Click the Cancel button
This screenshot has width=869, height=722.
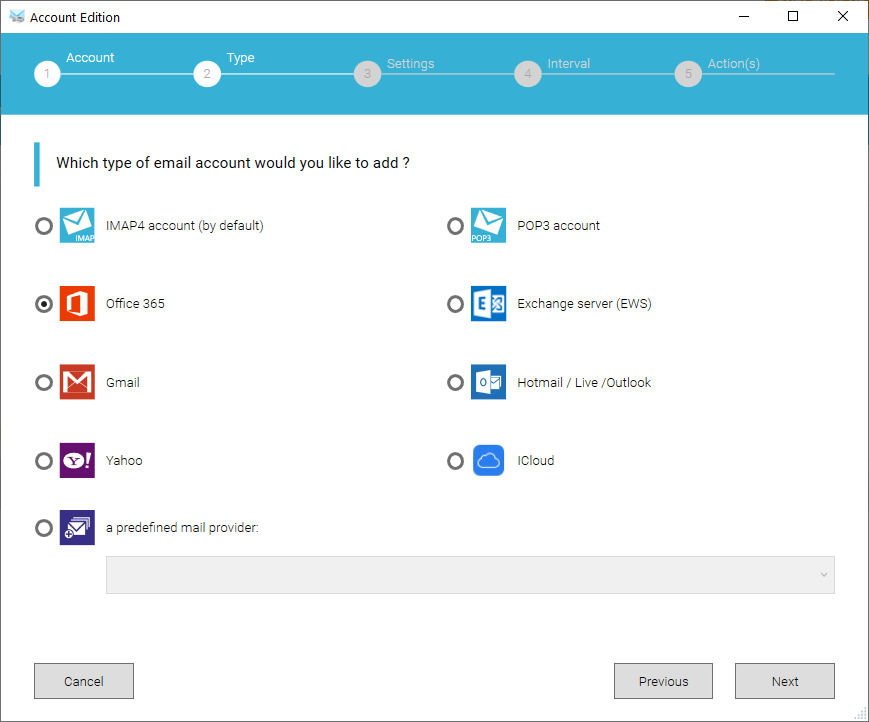tap(84, 681)
